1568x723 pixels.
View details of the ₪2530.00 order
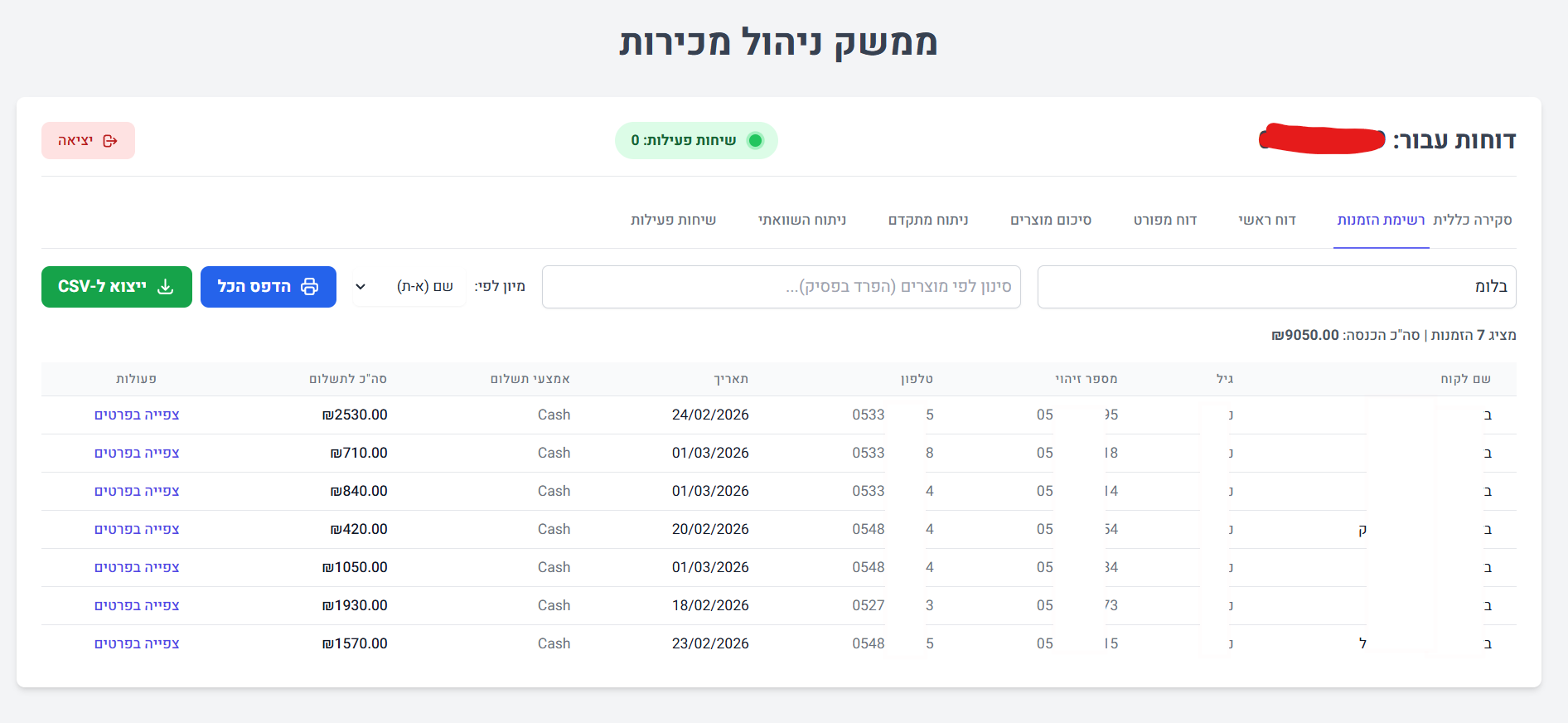tap(137, 415)
